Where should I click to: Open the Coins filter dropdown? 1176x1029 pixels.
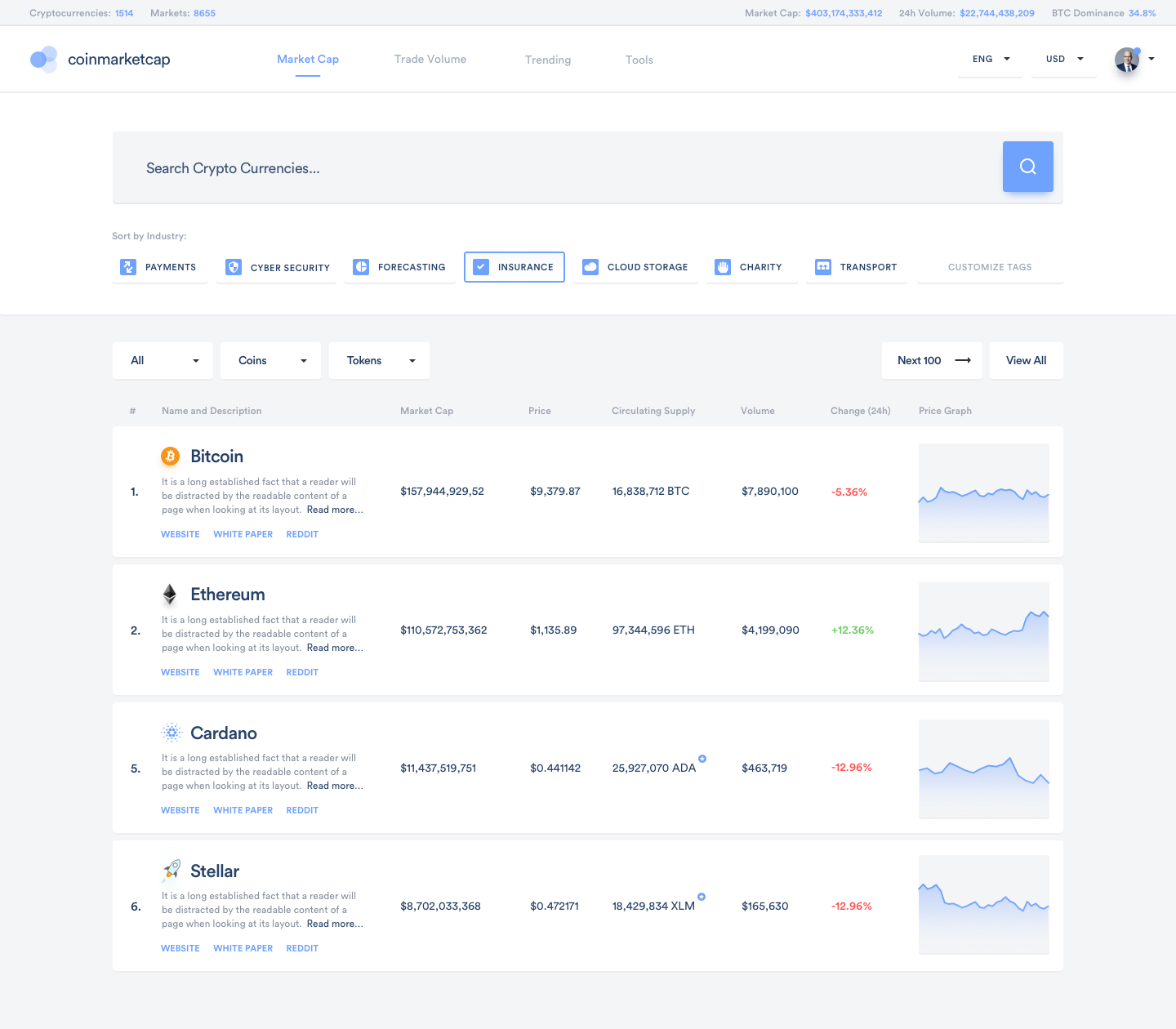click(271, 360)
